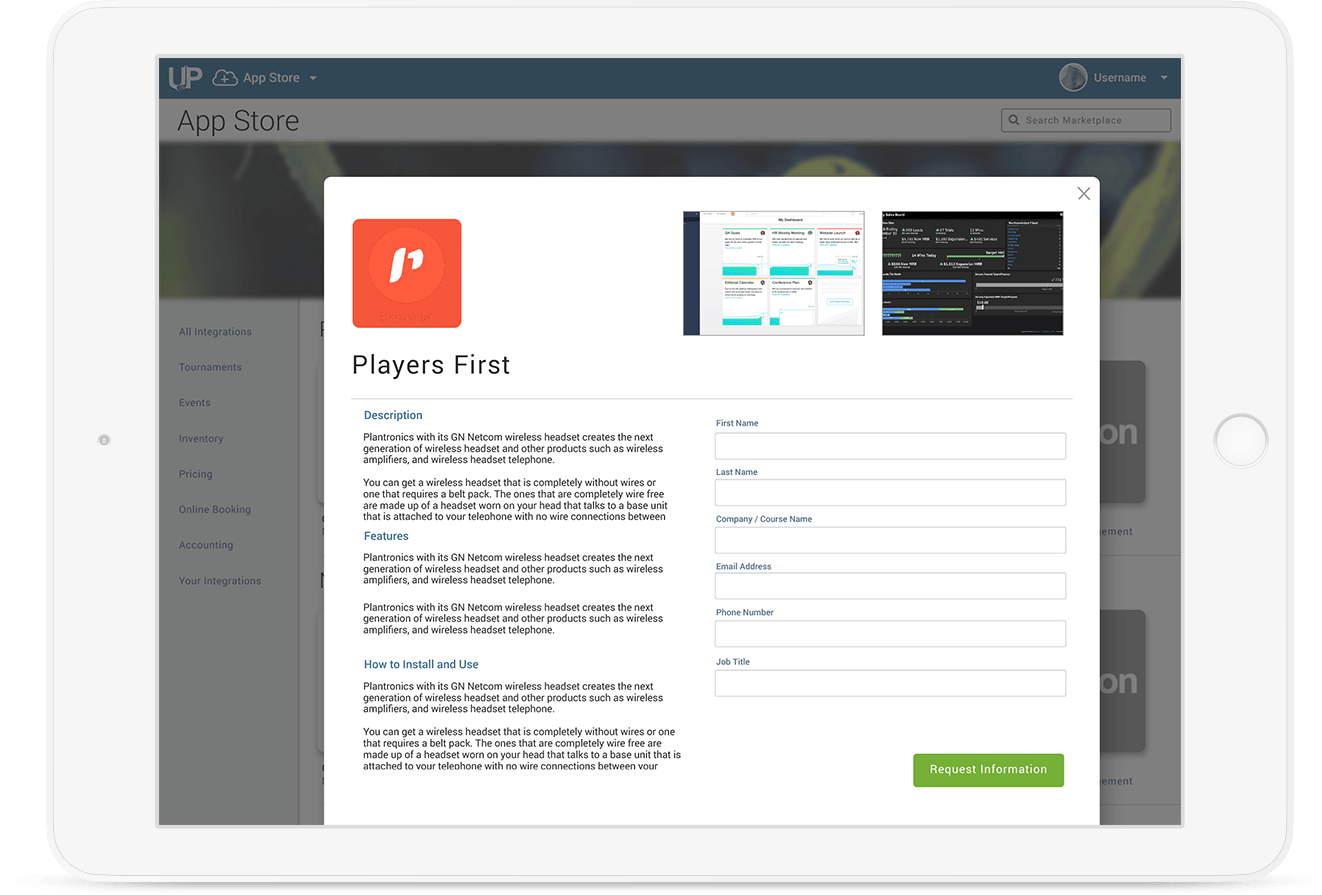Open the dashboard screenshot thumbnail

[x=774, y=273]
